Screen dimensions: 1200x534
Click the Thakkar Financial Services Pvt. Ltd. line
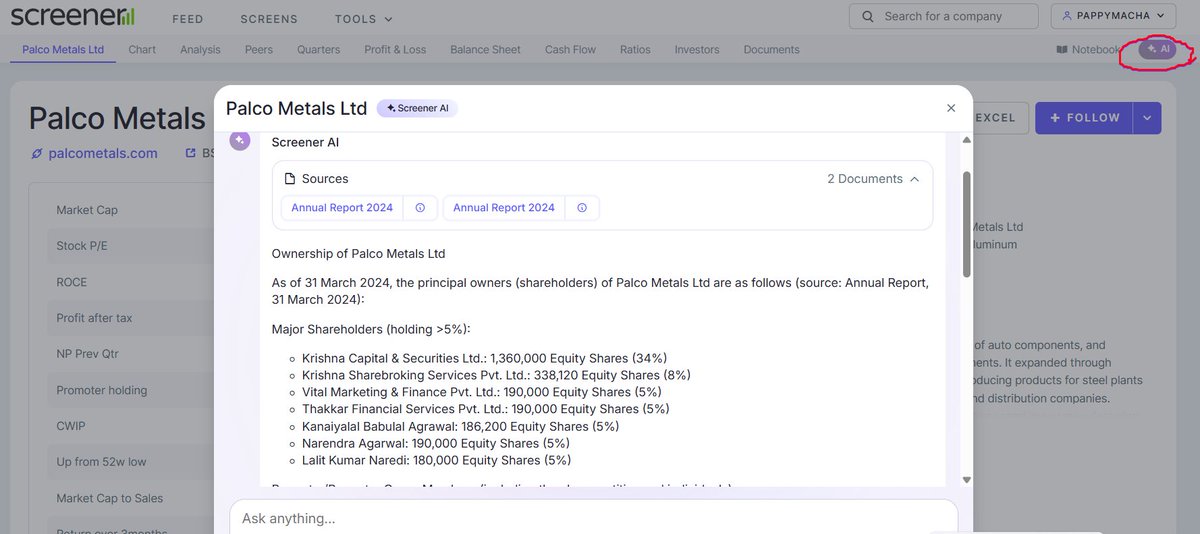tap(486, 409)
